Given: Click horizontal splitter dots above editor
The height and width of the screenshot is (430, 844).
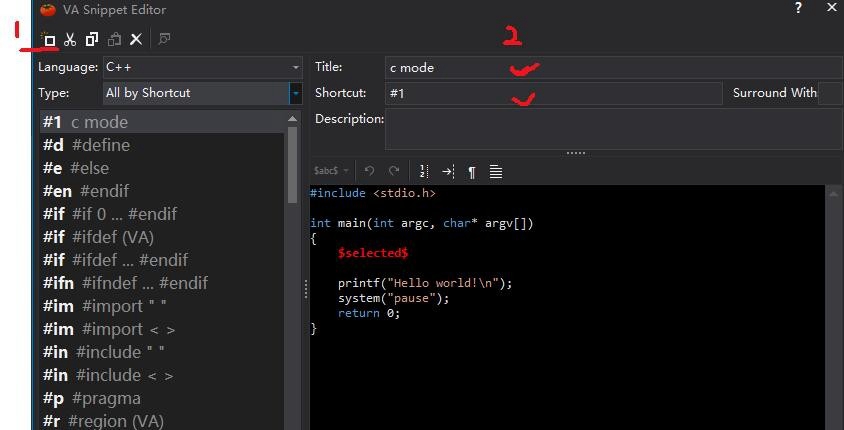Looking at the screenshot, I should coord(575,153).
